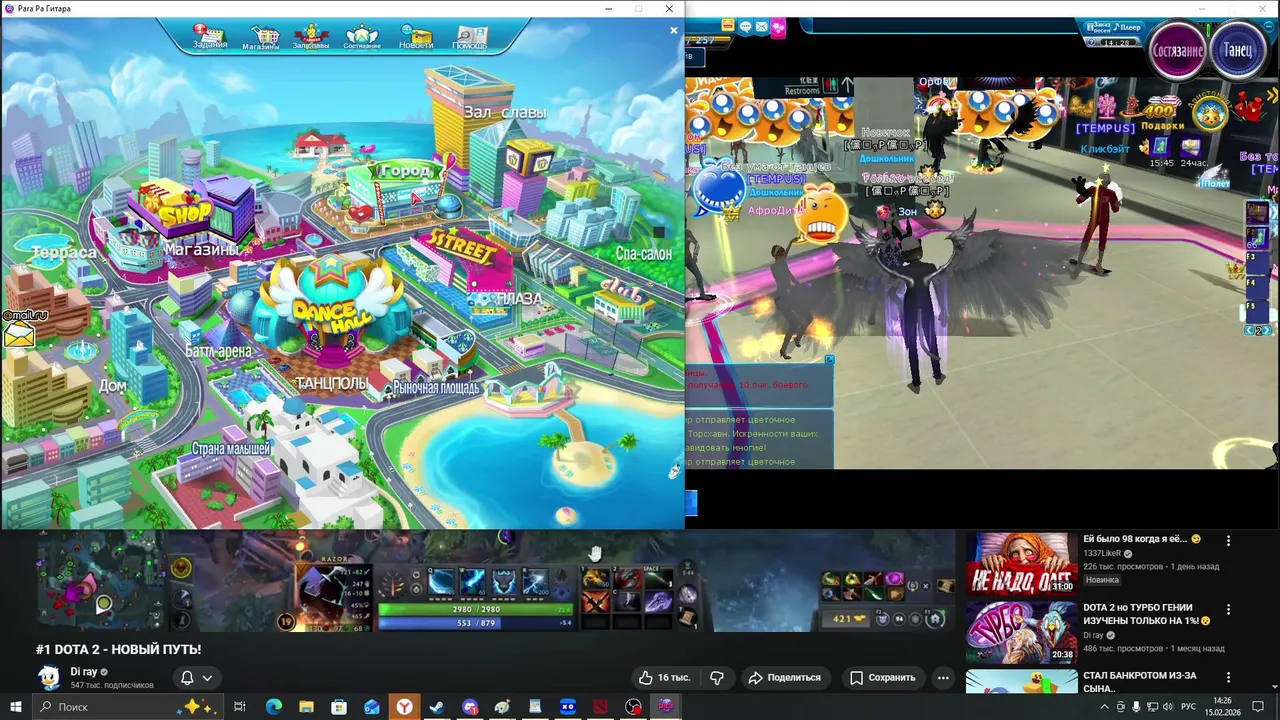Select the Зал славы tower label
The height and width of the screenshot is (720, 1280).
504,113
